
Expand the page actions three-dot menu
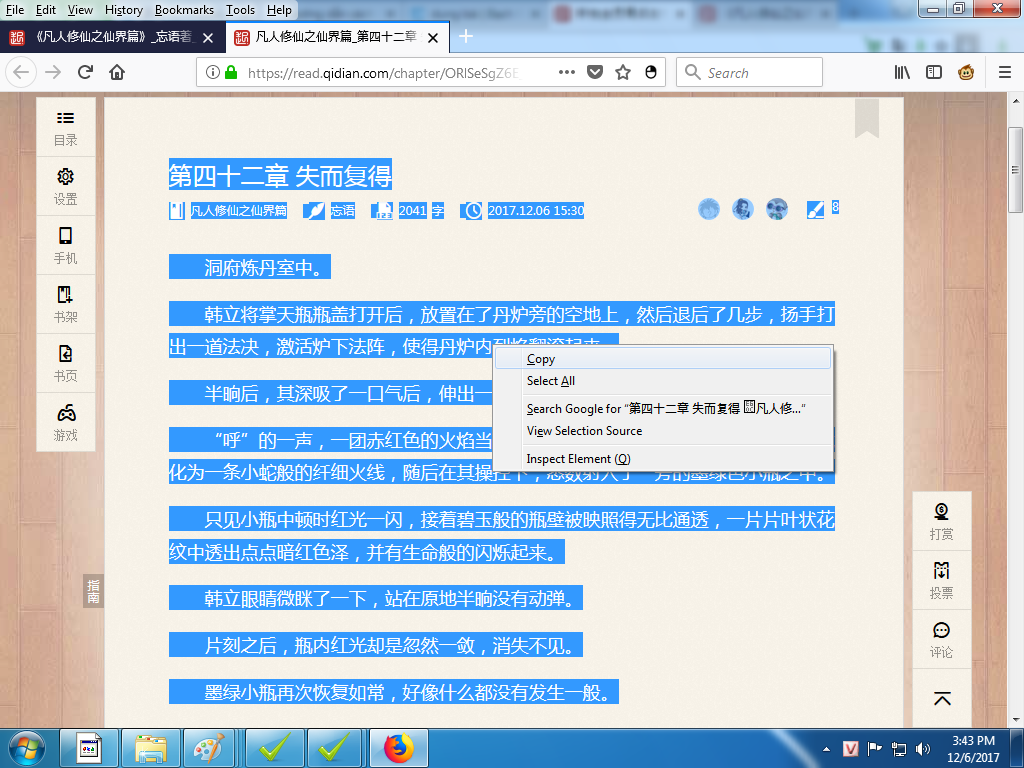(x=566, y=72)
